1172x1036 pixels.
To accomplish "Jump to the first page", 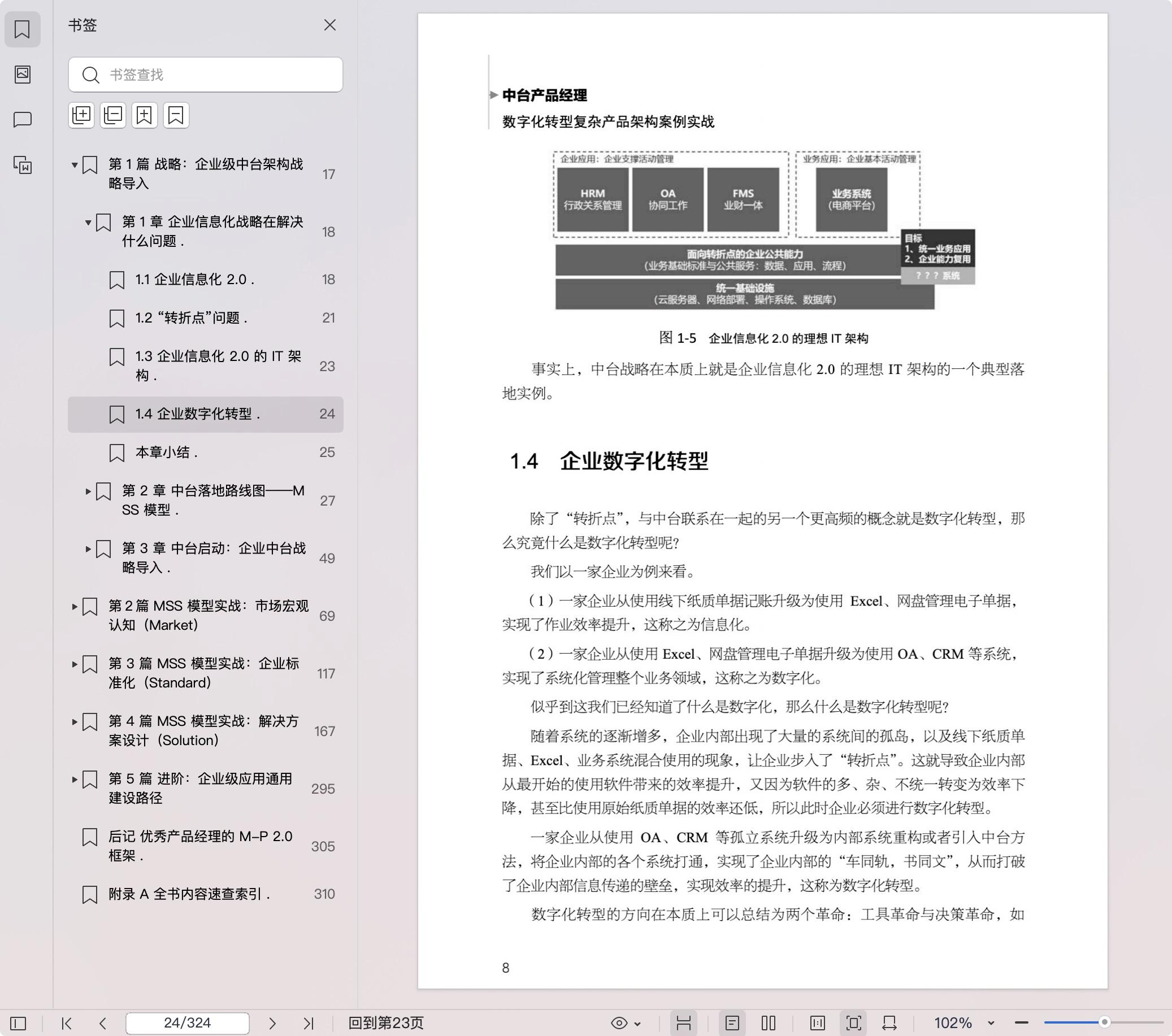I will click(67, 1024).
